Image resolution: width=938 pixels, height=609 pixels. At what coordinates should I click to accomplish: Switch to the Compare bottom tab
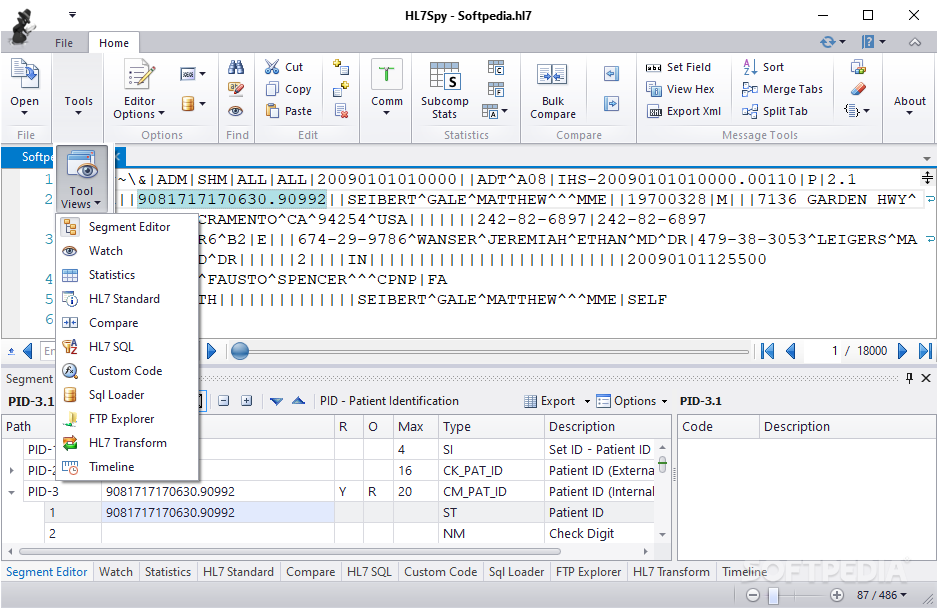310,572
